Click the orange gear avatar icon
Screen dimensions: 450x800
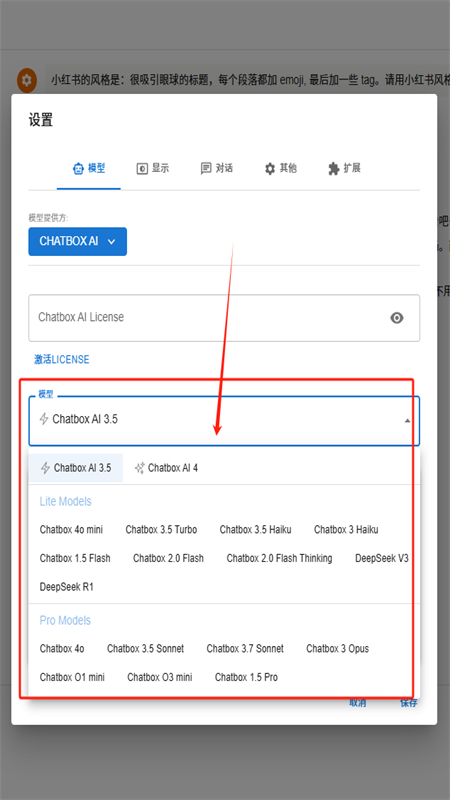click(27, 80)
